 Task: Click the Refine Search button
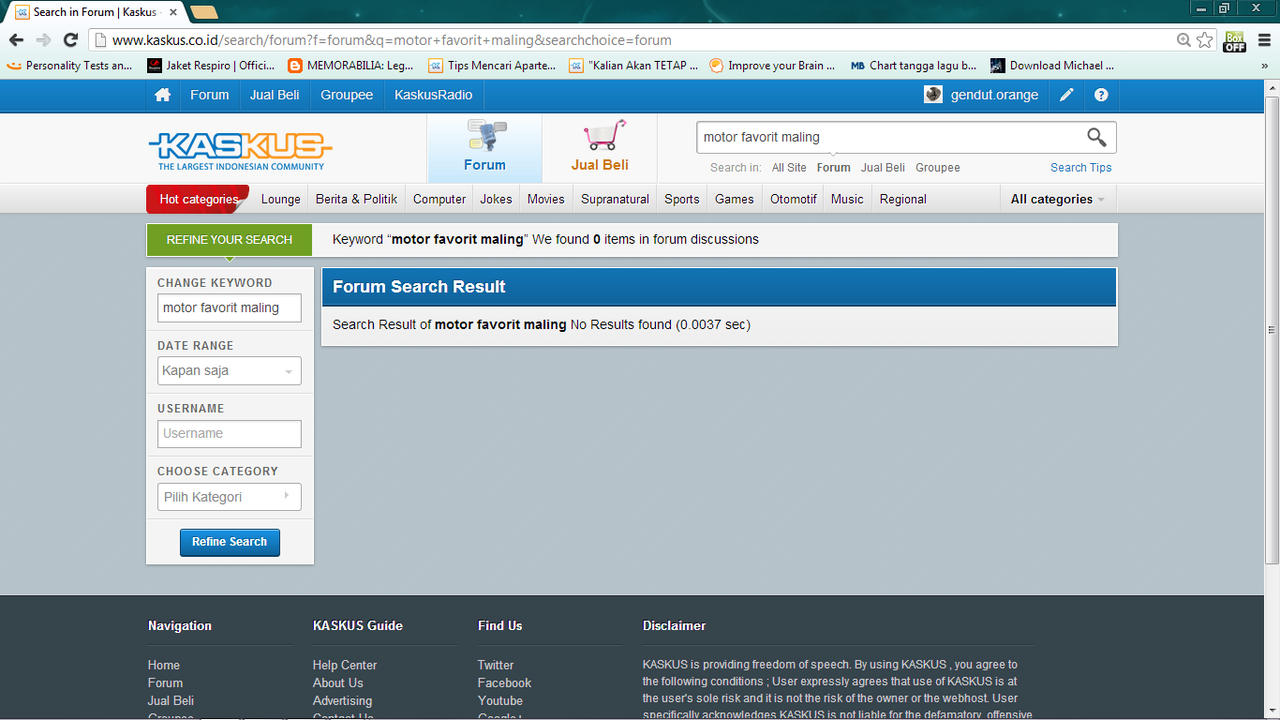(230, 542)
